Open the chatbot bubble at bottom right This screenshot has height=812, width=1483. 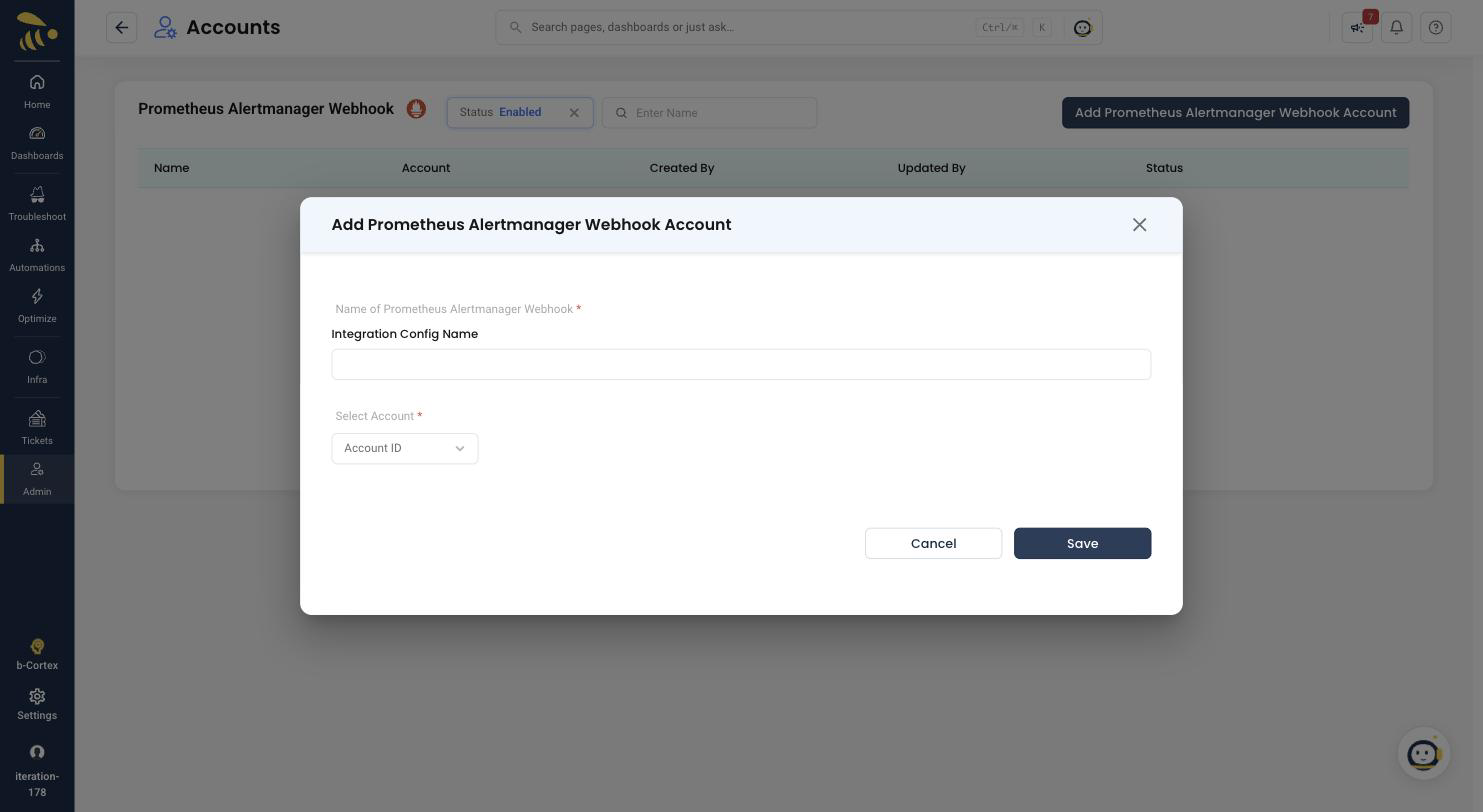pyautogui.click(x=1423, y=753)
